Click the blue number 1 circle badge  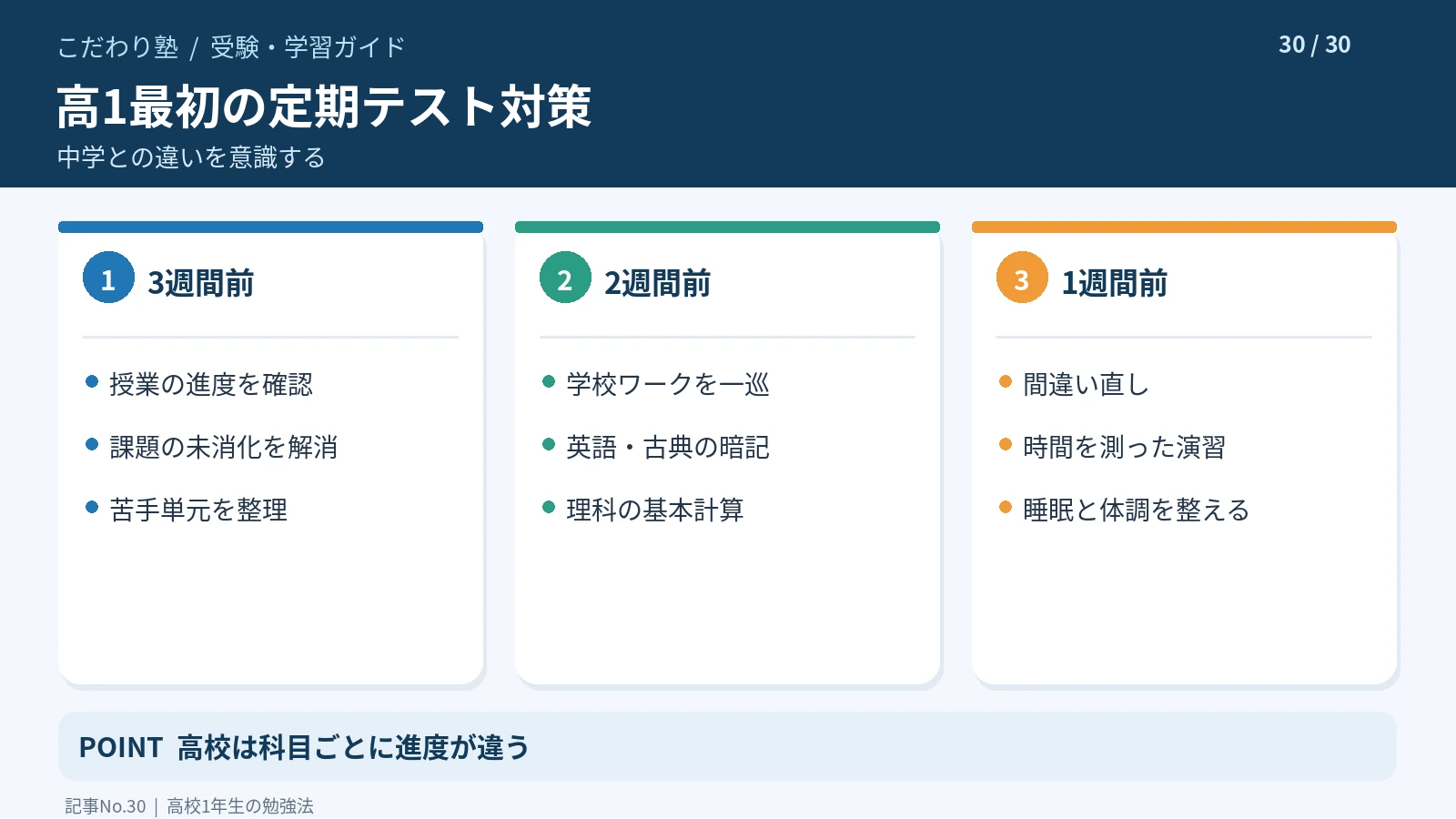pyautogui.click(x=108, y=278)
